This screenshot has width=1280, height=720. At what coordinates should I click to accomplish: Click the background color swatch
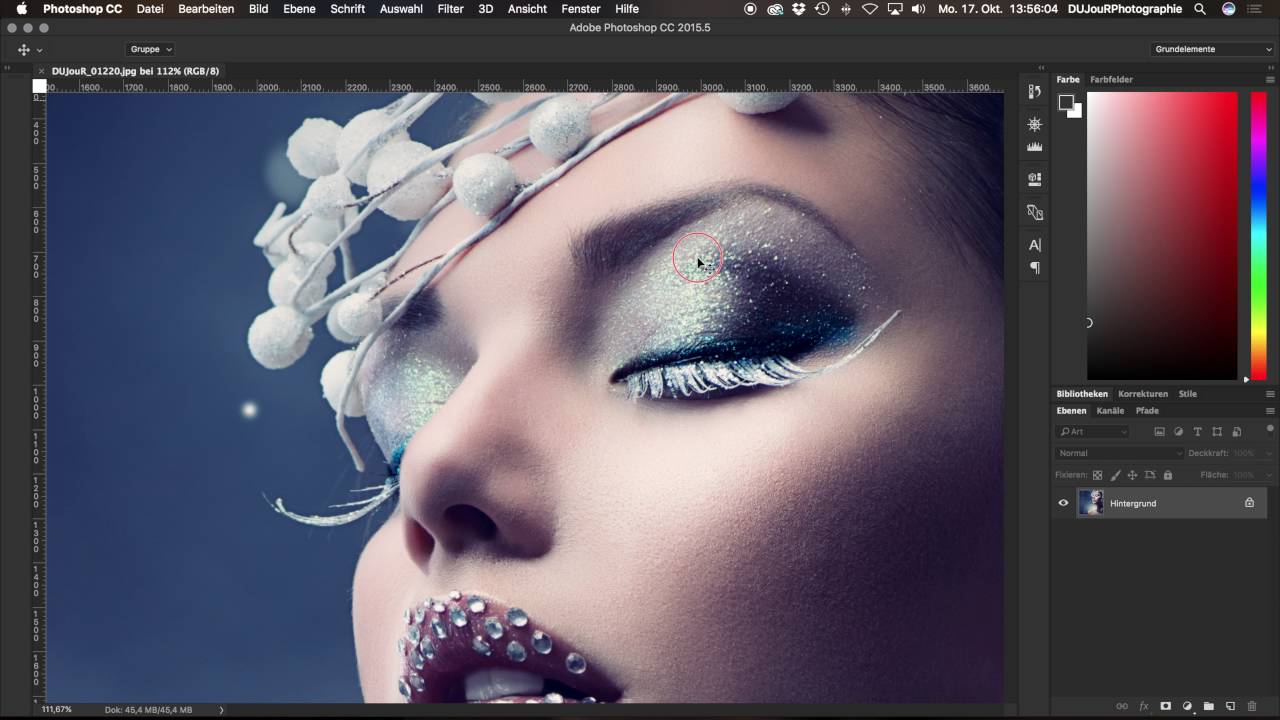[1076, 112]
